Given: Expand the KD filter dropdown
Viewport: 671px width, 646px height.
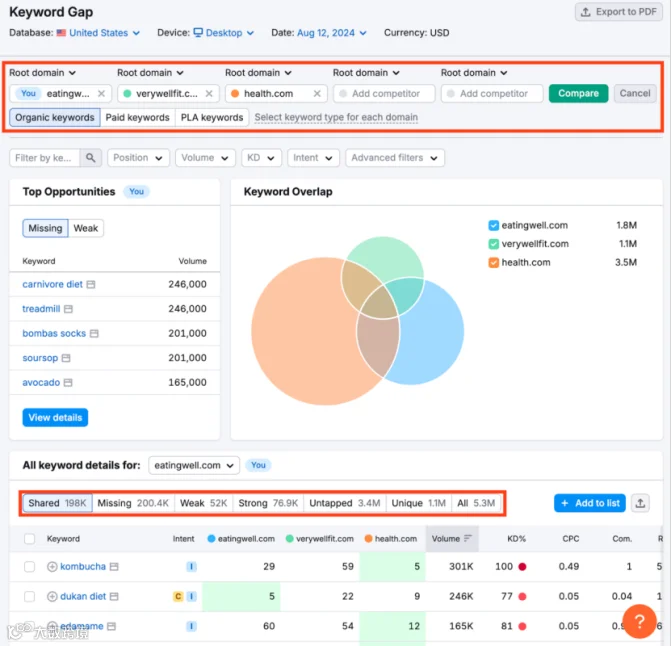Looking at the screenshot, I should click(261, 158).
